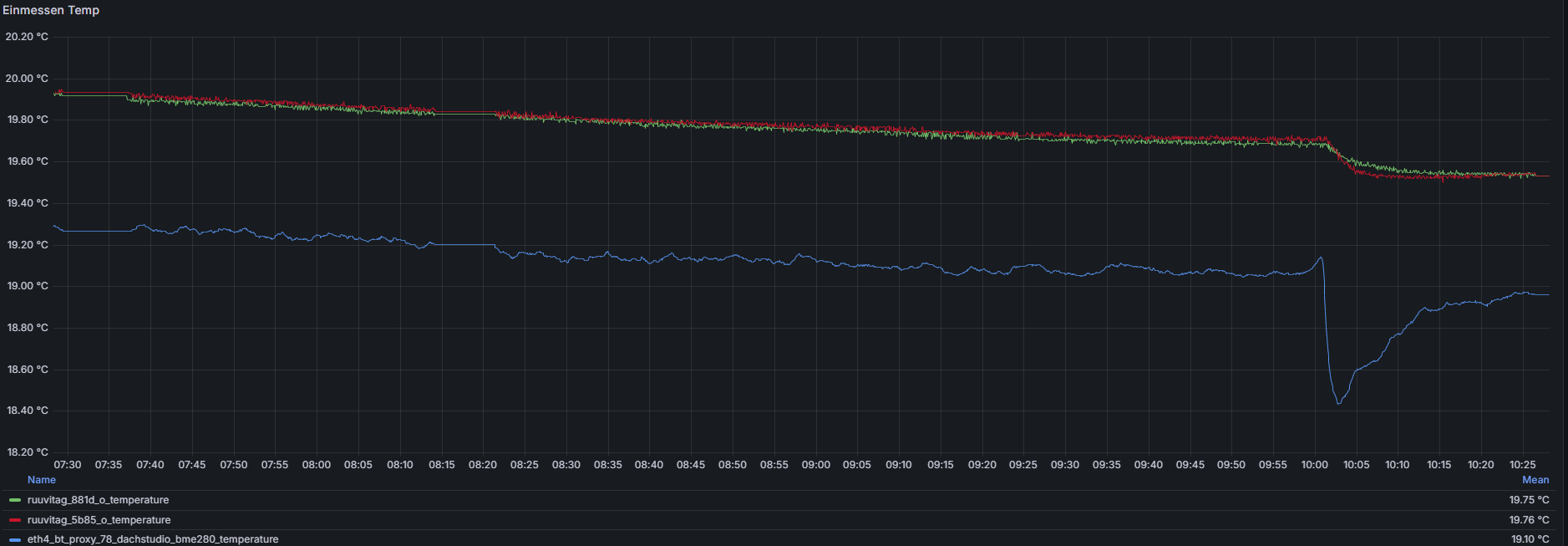Toggle visibility of ruuvitag_881d_o_temperature series

(x=98, y=500)
